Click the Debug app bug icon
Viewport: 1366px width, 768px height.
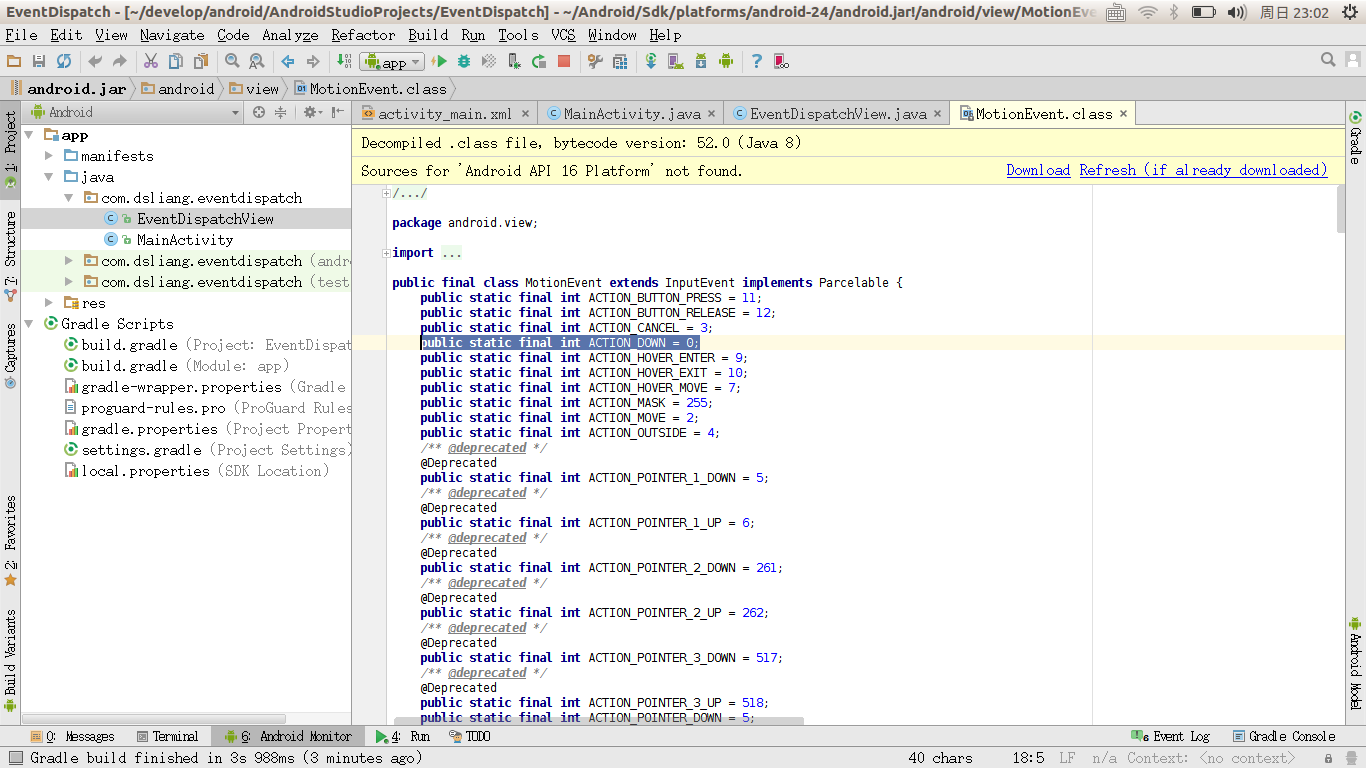pos(464,62)
